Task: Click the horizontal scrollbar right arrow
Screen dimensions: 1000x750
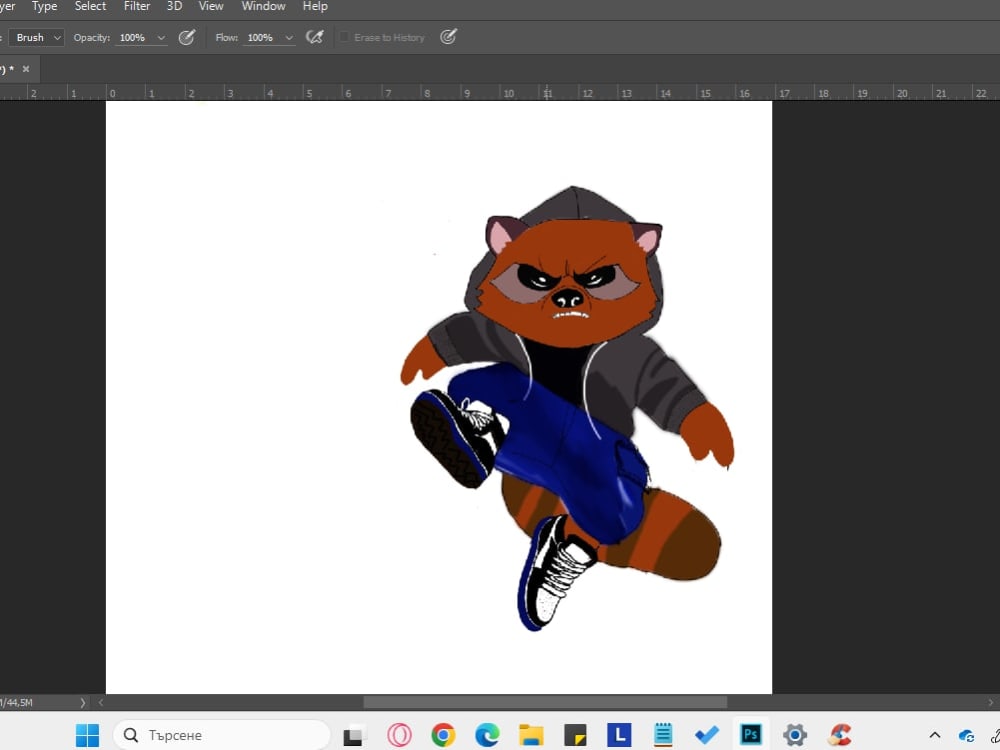Action: [x=990, y=702]
